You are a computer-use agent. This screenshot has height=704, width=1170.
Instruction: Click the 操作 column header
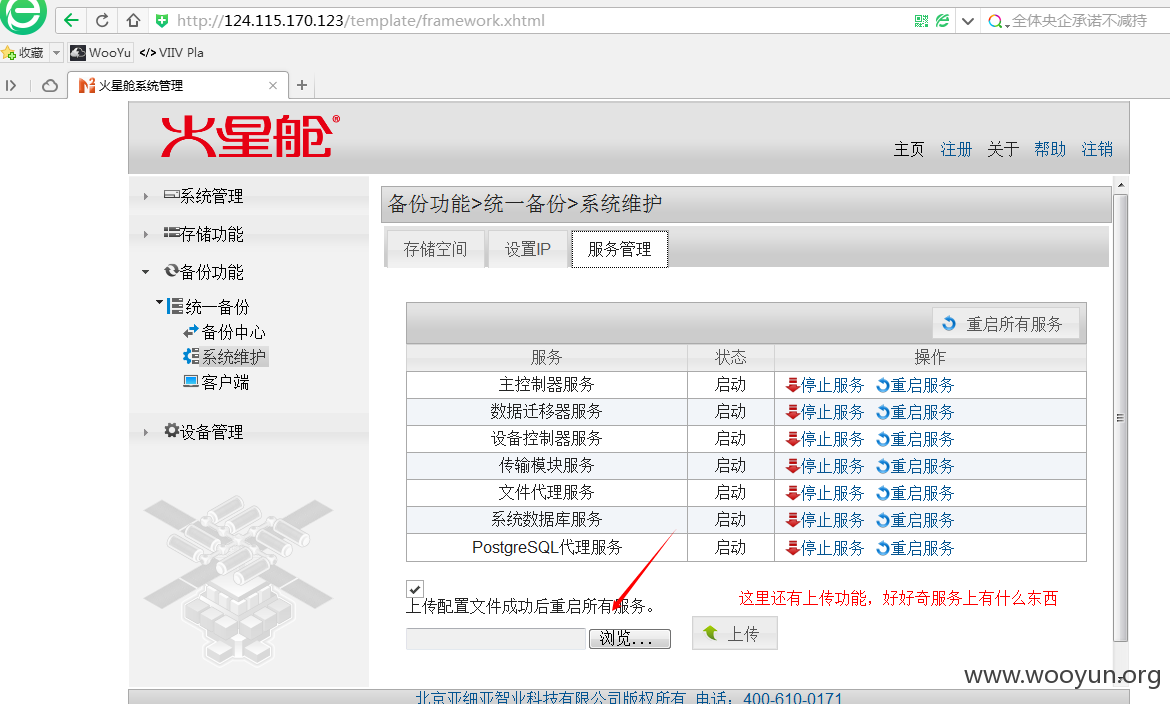pos(930,358)
